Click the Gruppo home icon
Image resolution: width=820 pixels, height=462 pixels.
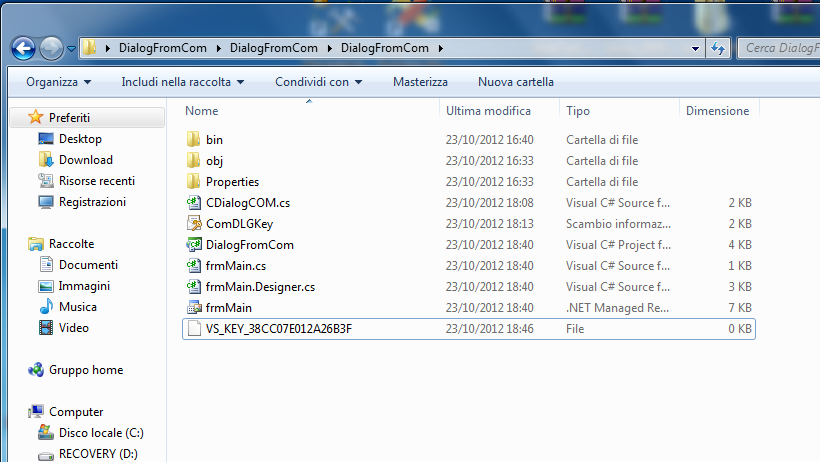coord(36,370)
